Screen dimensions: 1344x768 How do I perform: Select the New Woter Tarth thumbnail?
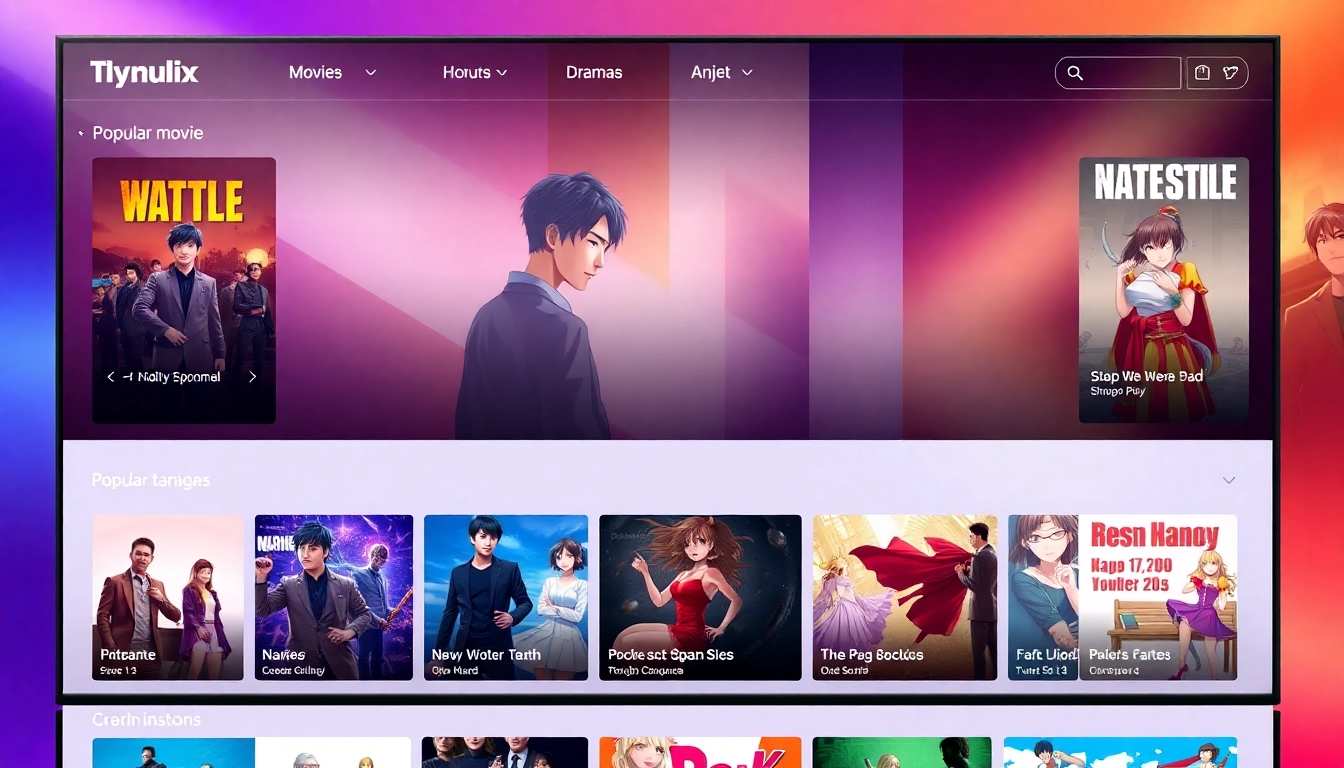(x=505, y=597)
